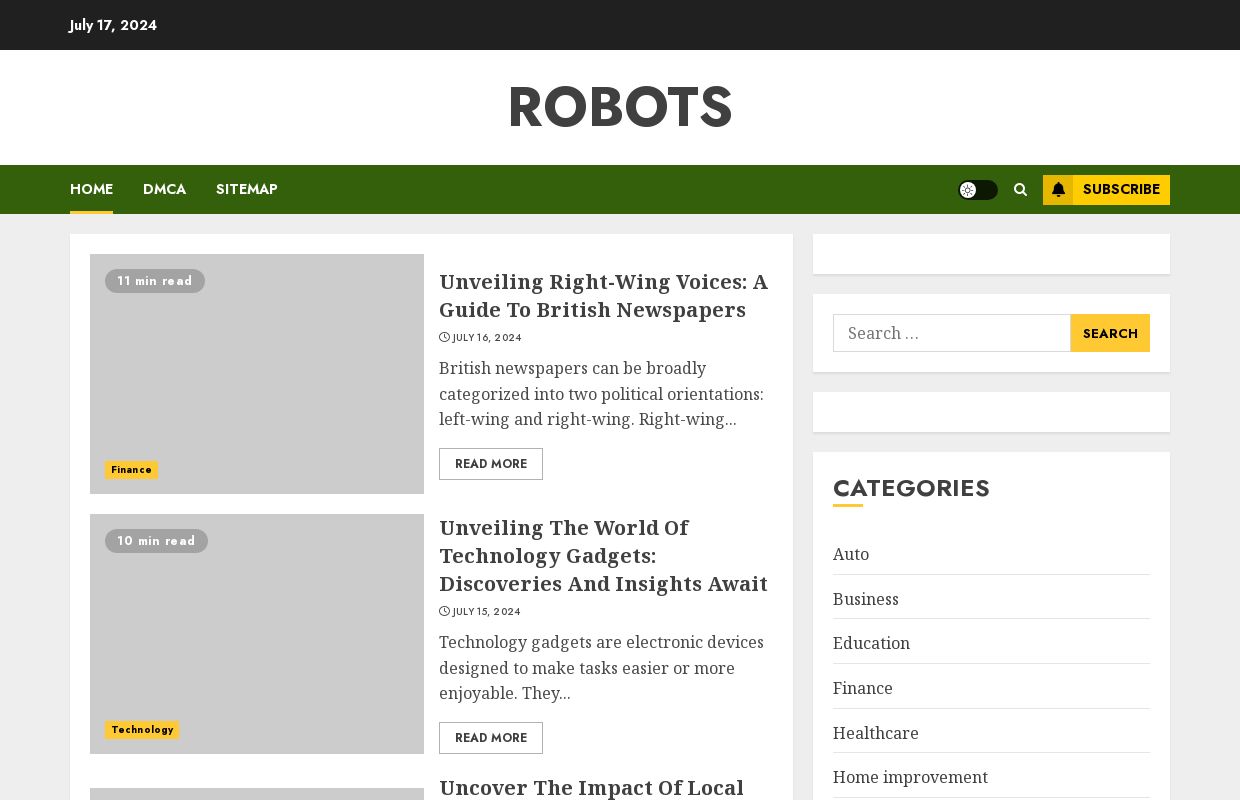Viewport: 1240px width, 800px height.
Task: Click the ROBOTS site title
Action: point(620,107)
